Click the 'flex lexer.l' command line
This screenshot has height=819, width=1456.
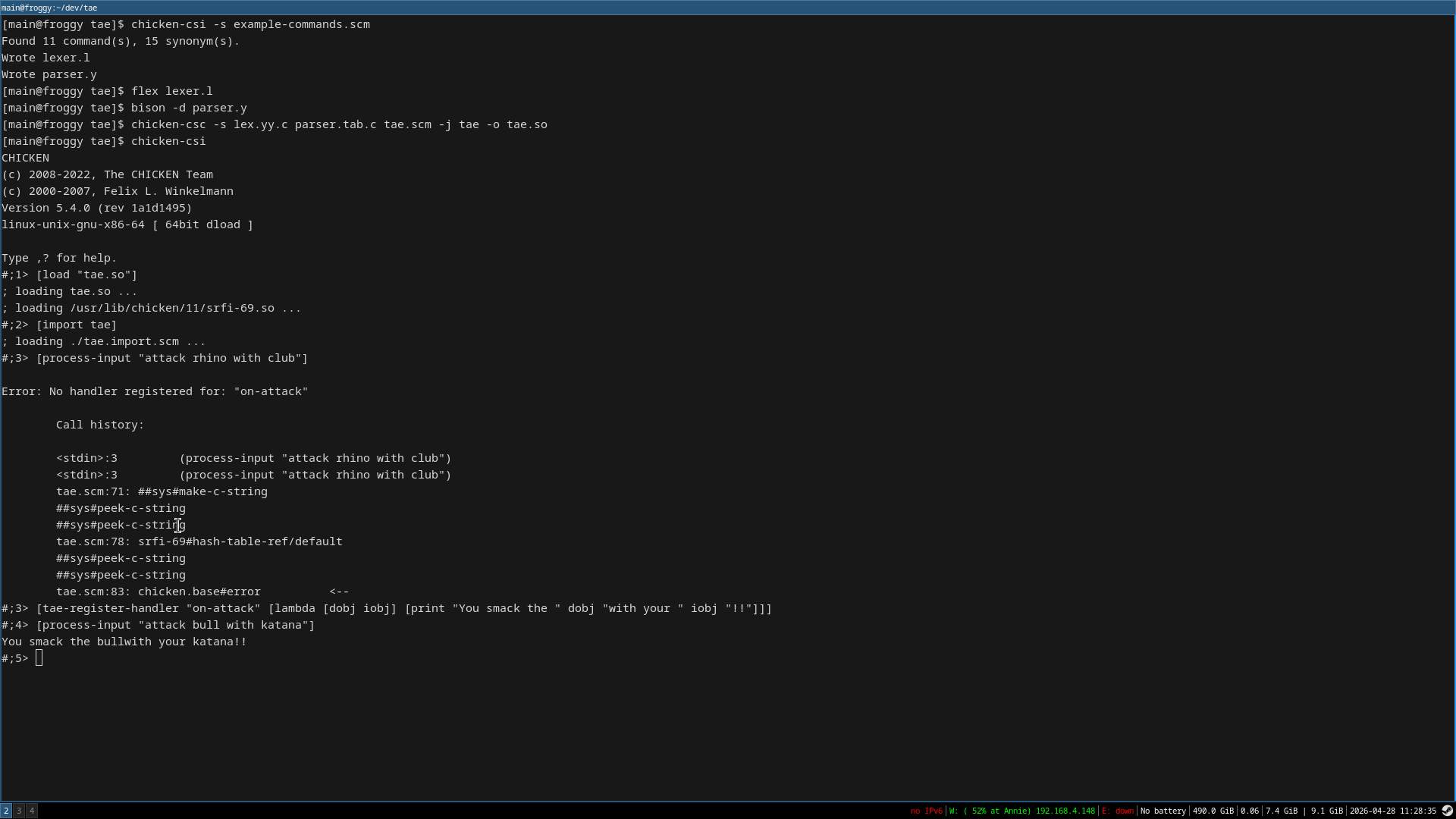pyautogui.click(x=171, y=91)
